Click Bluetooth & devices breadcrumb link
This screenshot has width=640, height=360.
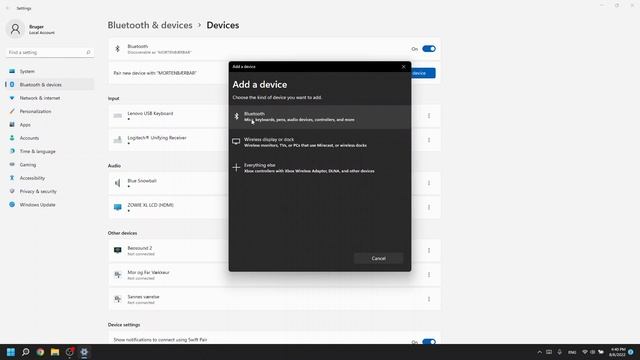[x=150, y=25]
